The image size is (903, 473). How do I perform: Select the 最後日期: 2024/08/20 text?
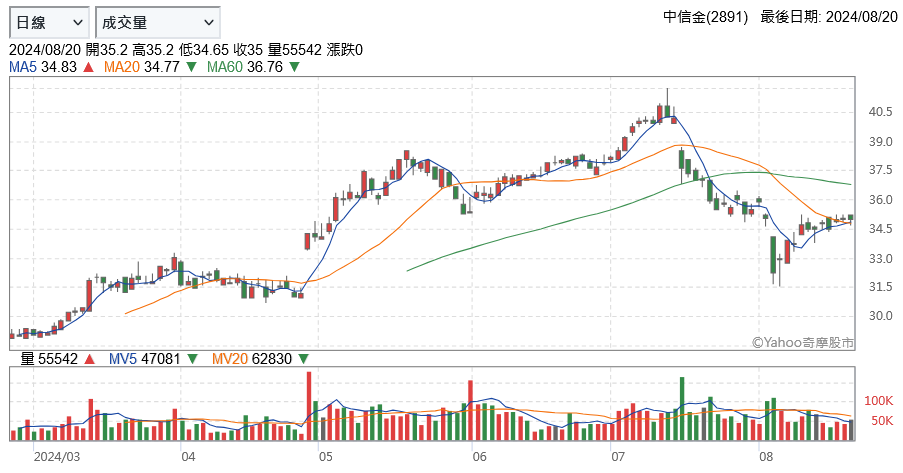point(829,17)
